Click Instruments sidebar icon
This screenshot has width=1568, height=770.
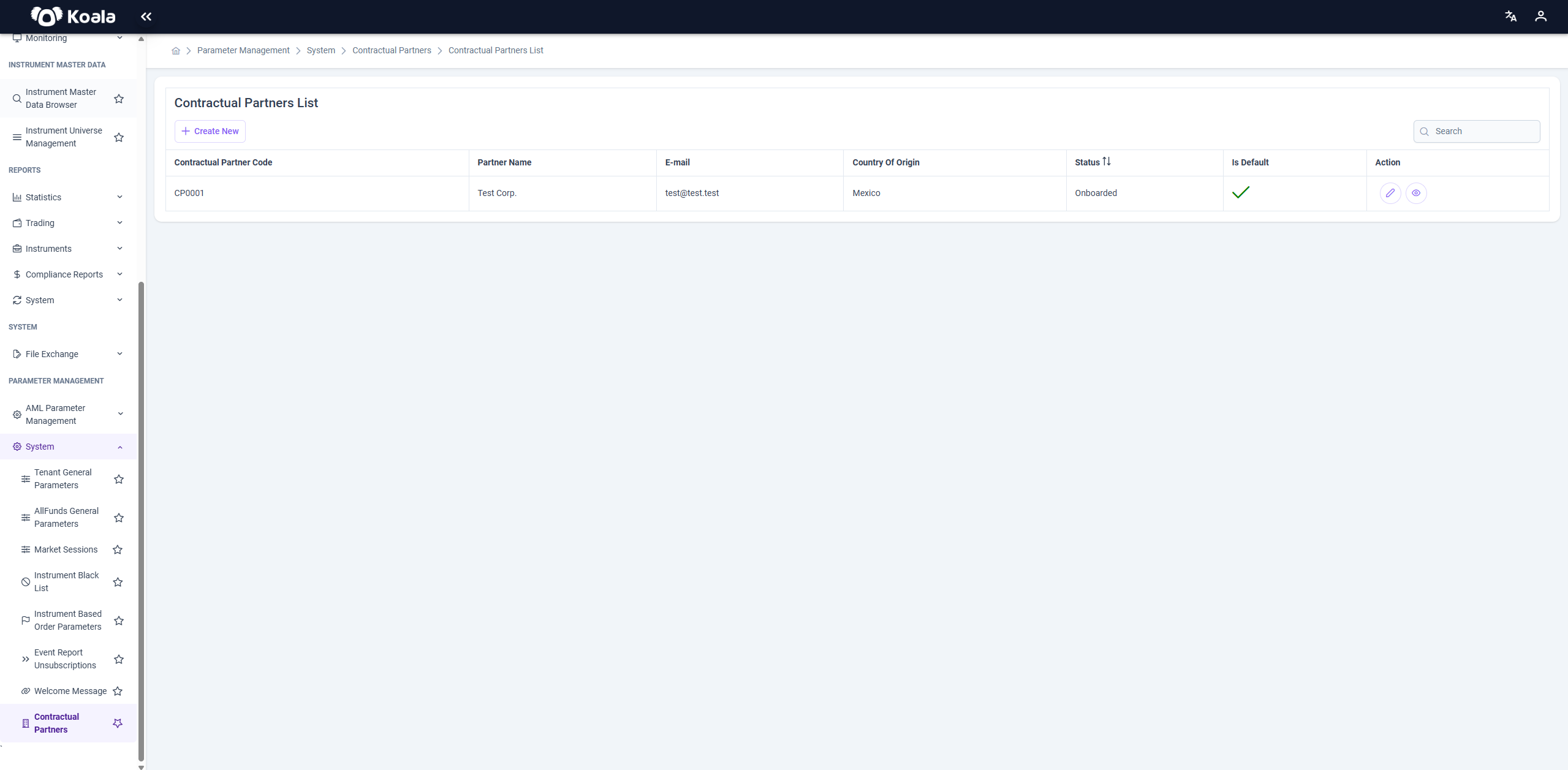pyautogui.click(x=17, y=249)
